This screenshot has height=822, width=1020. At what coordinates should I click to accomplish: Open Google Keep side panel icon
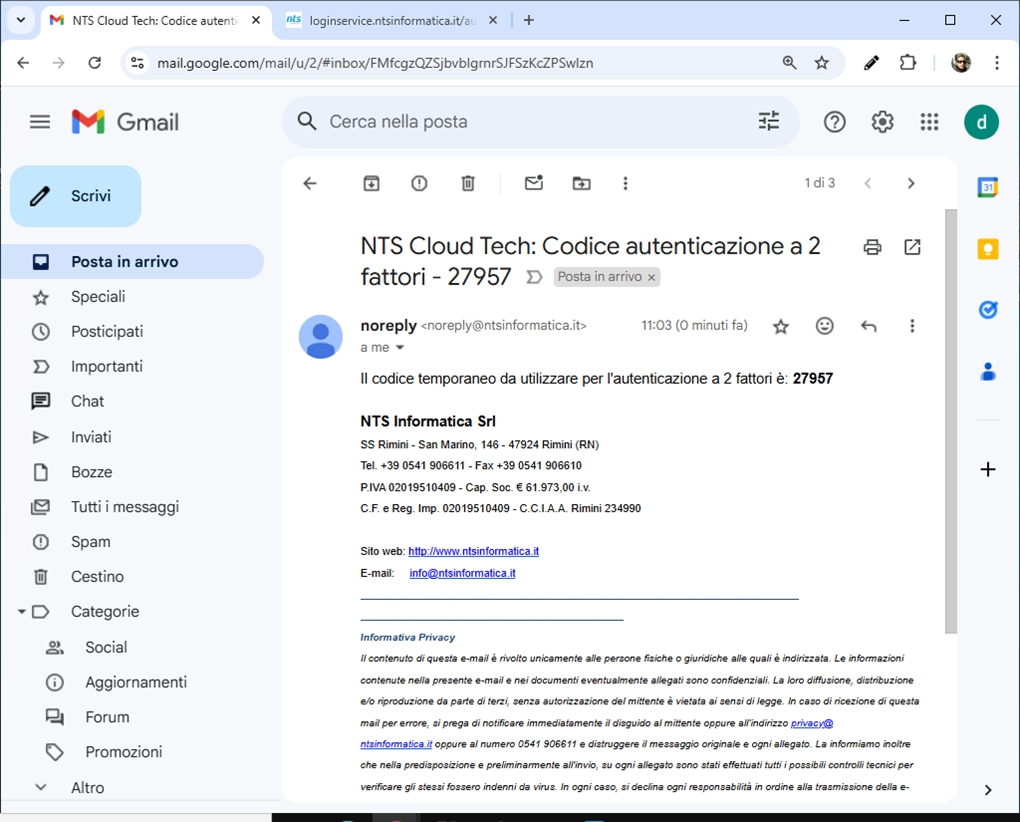pyautogui.click(x=987, y=249)
